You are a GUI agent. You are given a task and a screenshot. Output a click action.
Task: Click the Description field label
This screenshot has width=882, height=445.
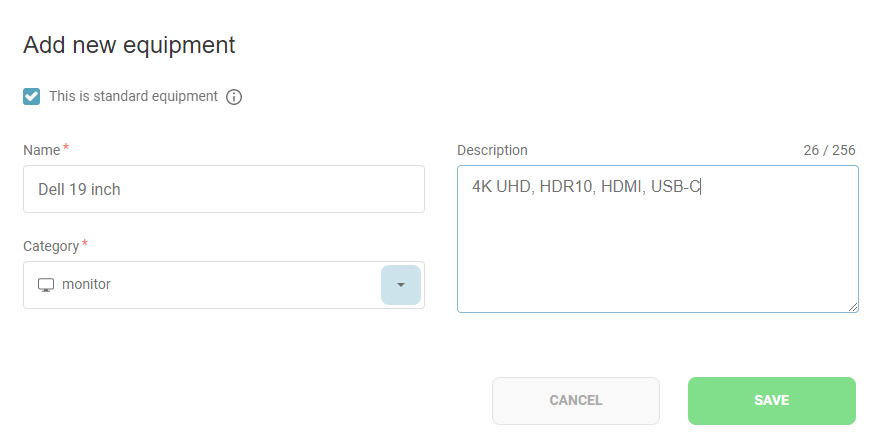coord(492,150)
